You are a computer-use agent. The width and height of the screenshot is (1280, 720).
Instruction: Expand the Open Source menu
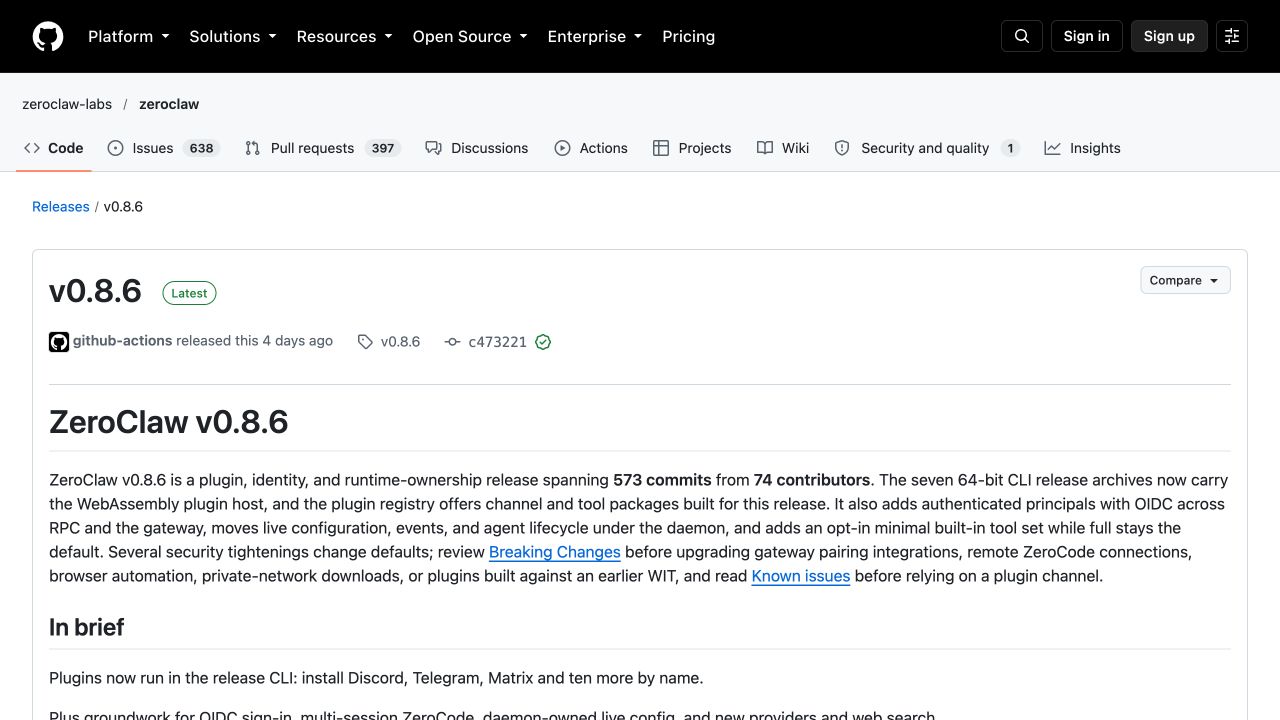pos(470,36)
